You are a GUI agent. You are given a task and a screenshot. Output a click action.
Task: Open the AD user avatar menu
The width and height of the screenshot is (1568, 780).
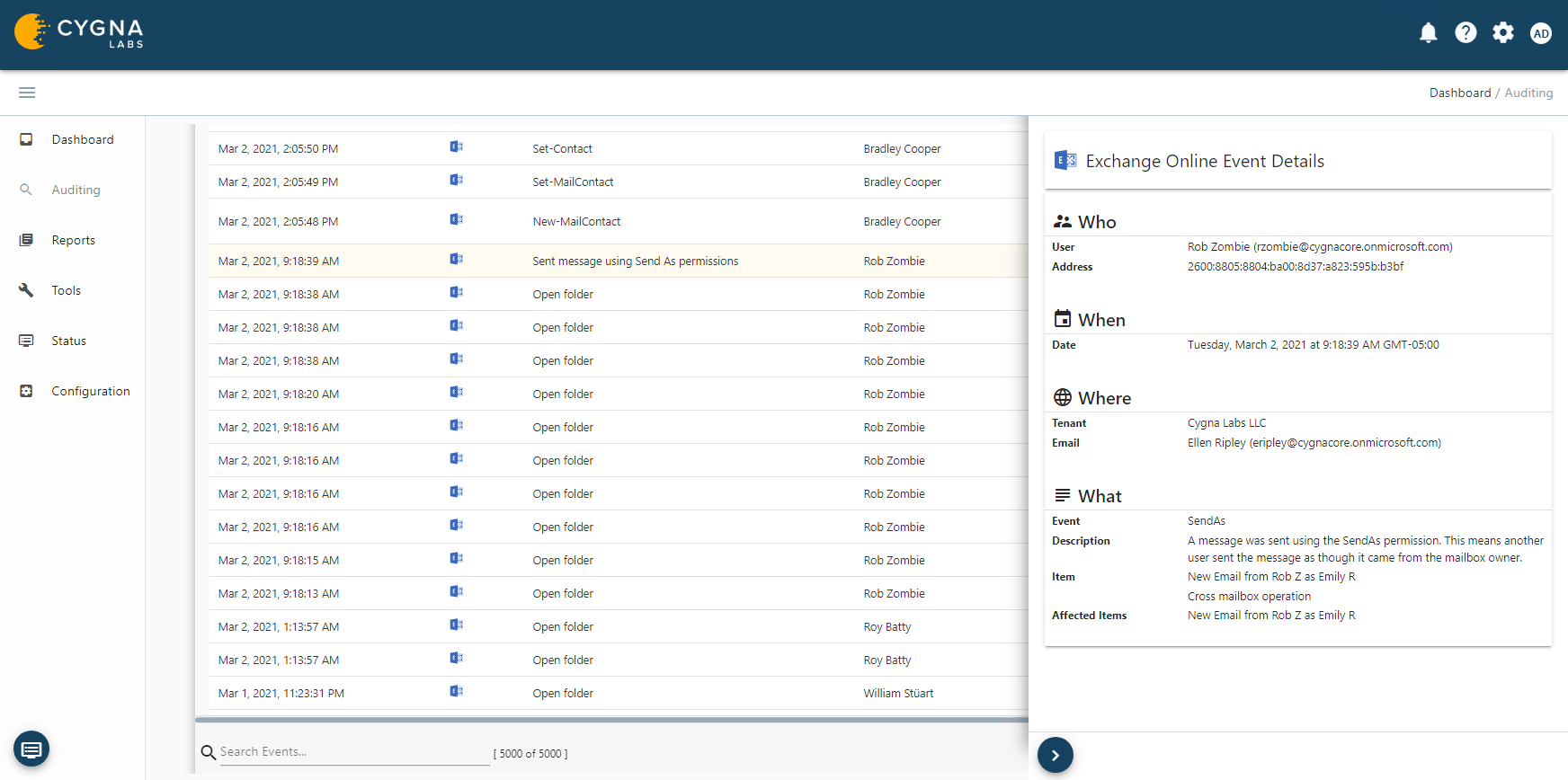tap(1541, 34)
